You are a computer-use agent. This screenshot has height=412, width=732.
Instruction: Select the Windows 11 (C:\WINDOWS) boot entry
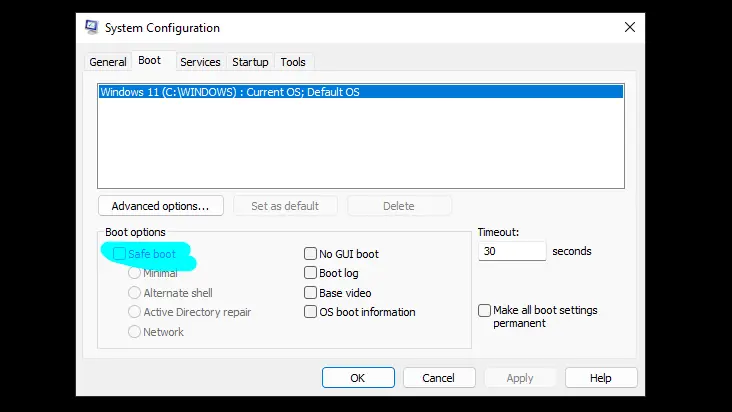coord(360,92)
